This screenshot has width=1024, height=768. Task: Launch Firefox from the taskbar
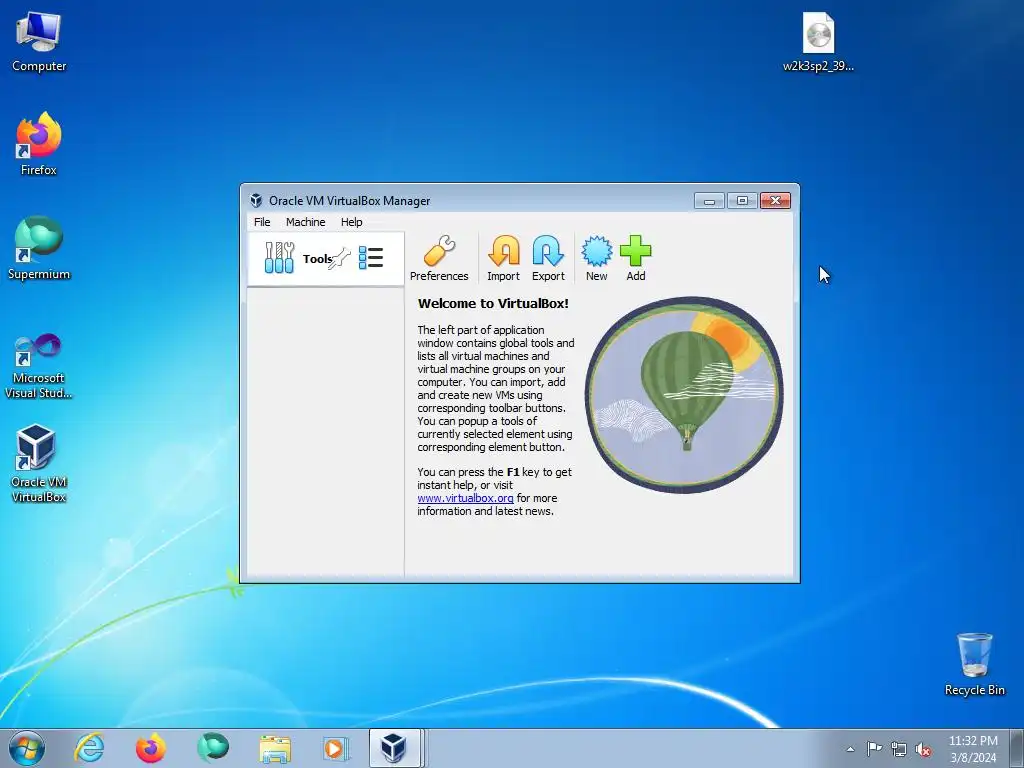coord(150,748)
